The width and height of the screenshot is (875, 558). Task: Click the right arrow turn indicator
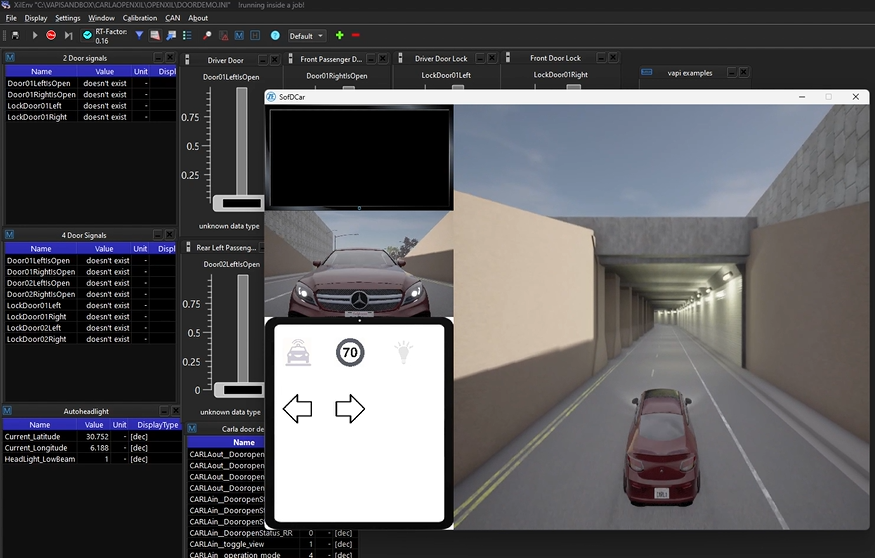(350, 408)
